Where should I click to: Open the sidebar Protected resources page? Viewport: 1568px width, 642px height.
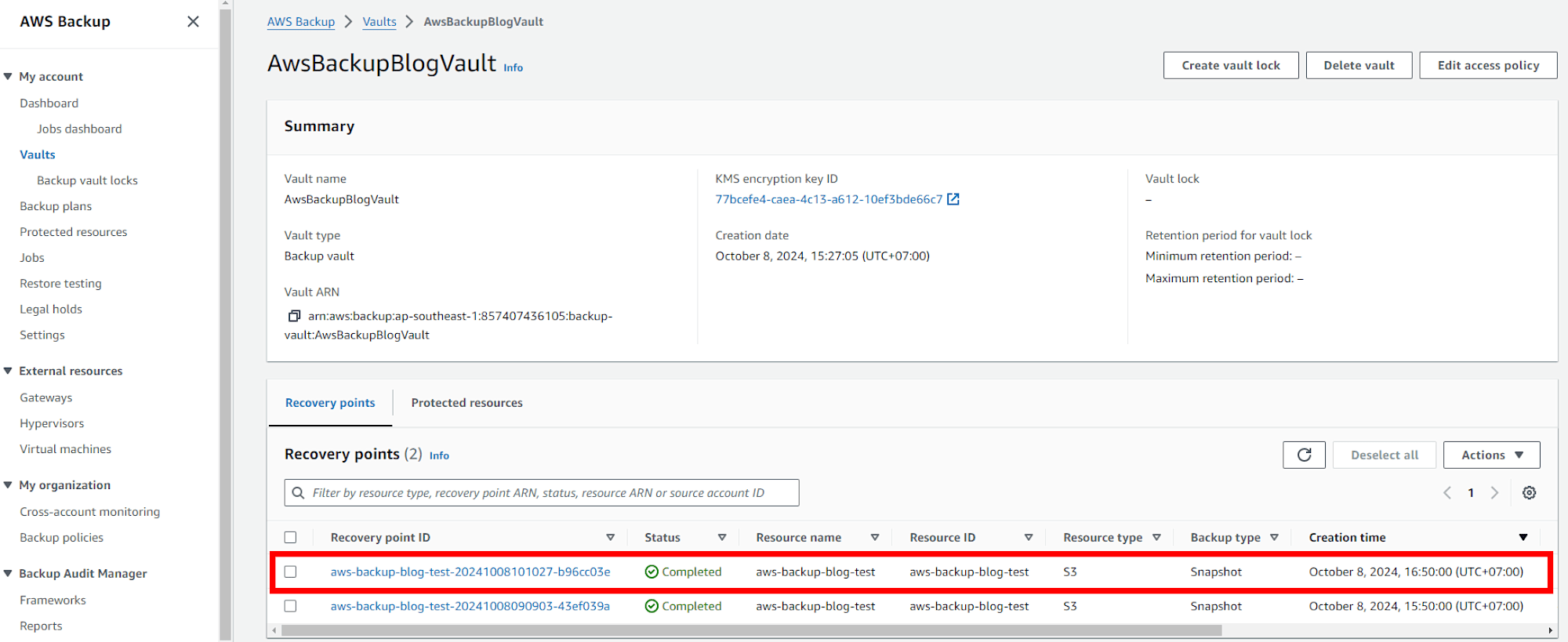coord(73,233)
